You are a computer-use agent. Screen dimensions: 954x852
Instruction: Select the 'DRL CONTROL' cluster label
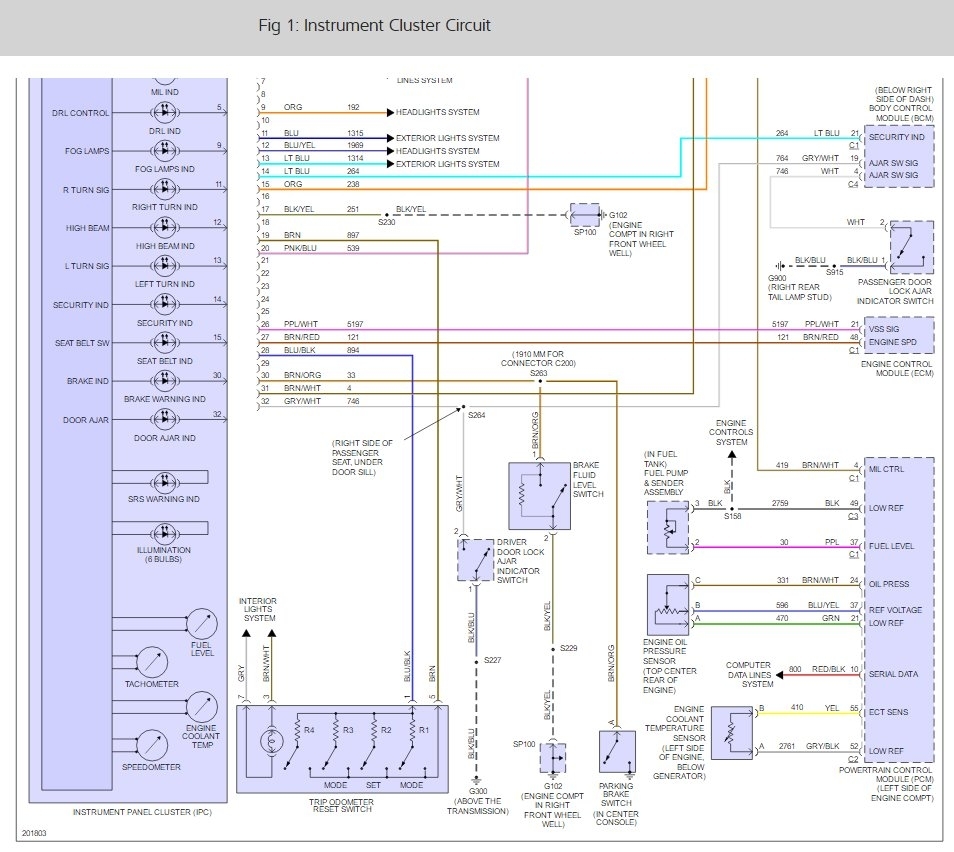coord(81,113)
